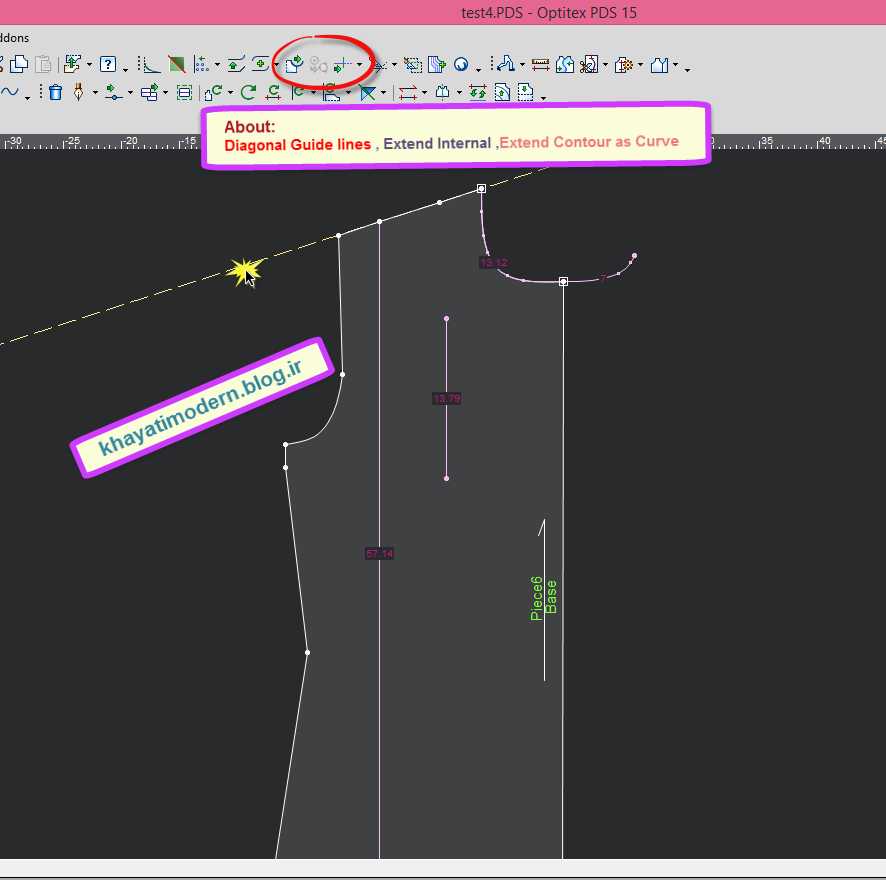This screenshot has width=886, height=880.
Task: Select the pen nib drawing tool
Action: point(79,93)
